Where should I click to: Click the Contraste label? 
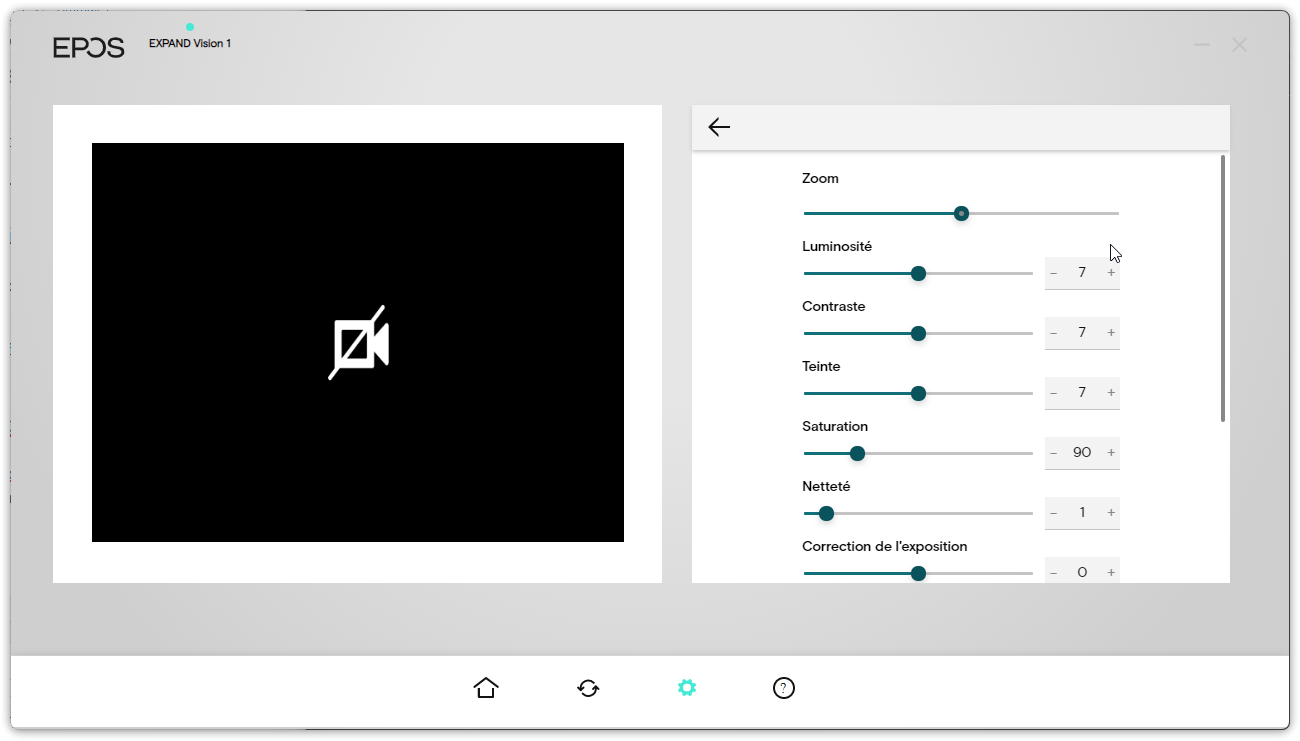click(x=834, y=306)
